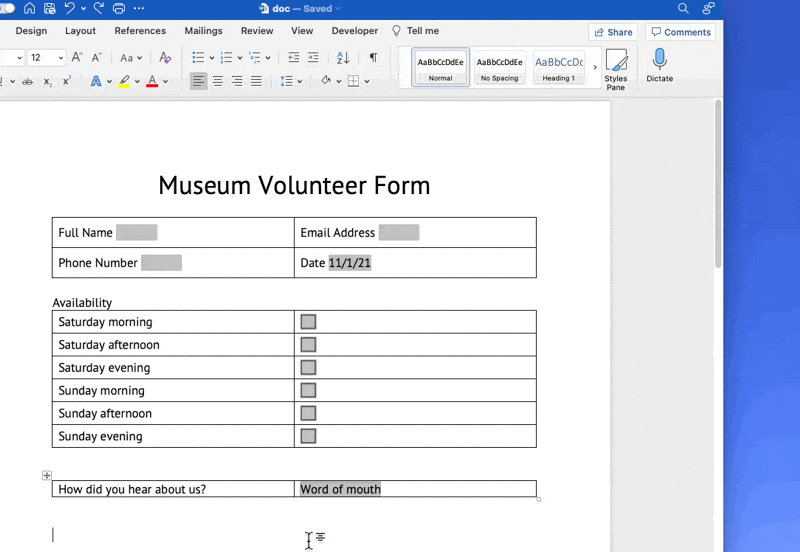Sort text with the A-Z sort icon
The width and height of the screenshot is (800, 552).
[343, 58]
